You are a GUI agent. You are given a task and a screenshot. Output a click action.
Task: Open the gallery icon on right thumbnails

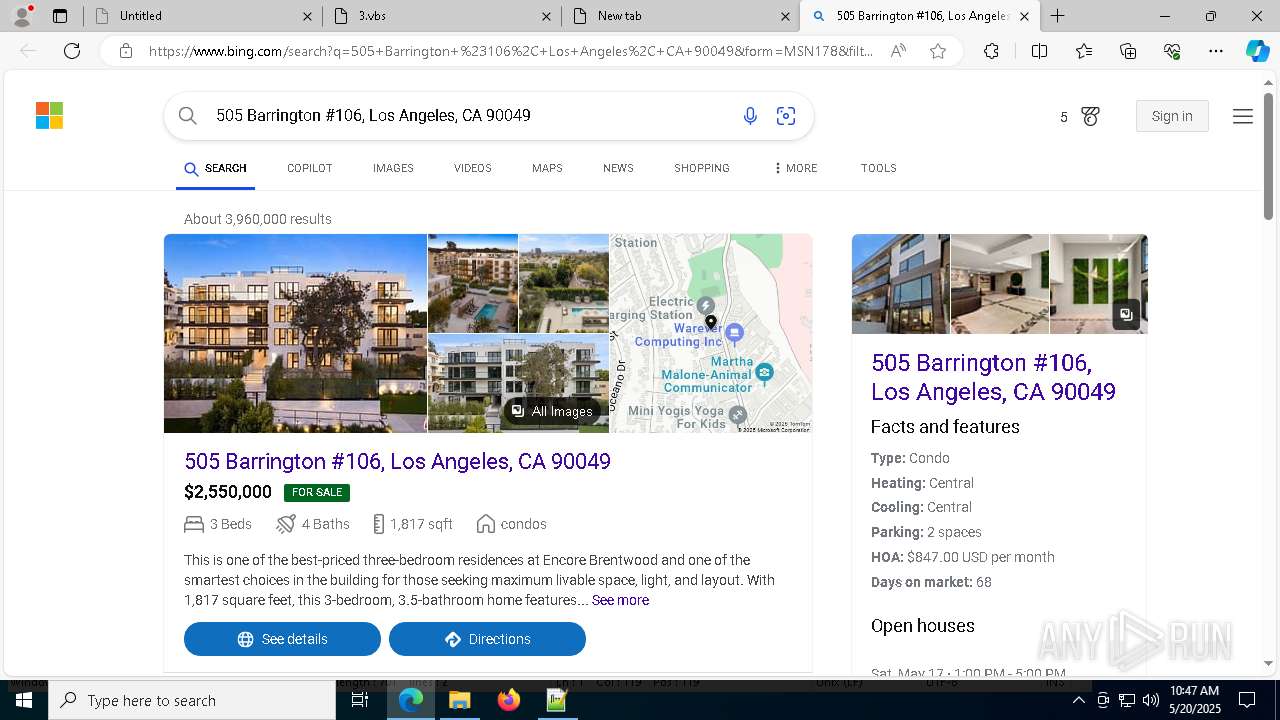[1126, 314]
